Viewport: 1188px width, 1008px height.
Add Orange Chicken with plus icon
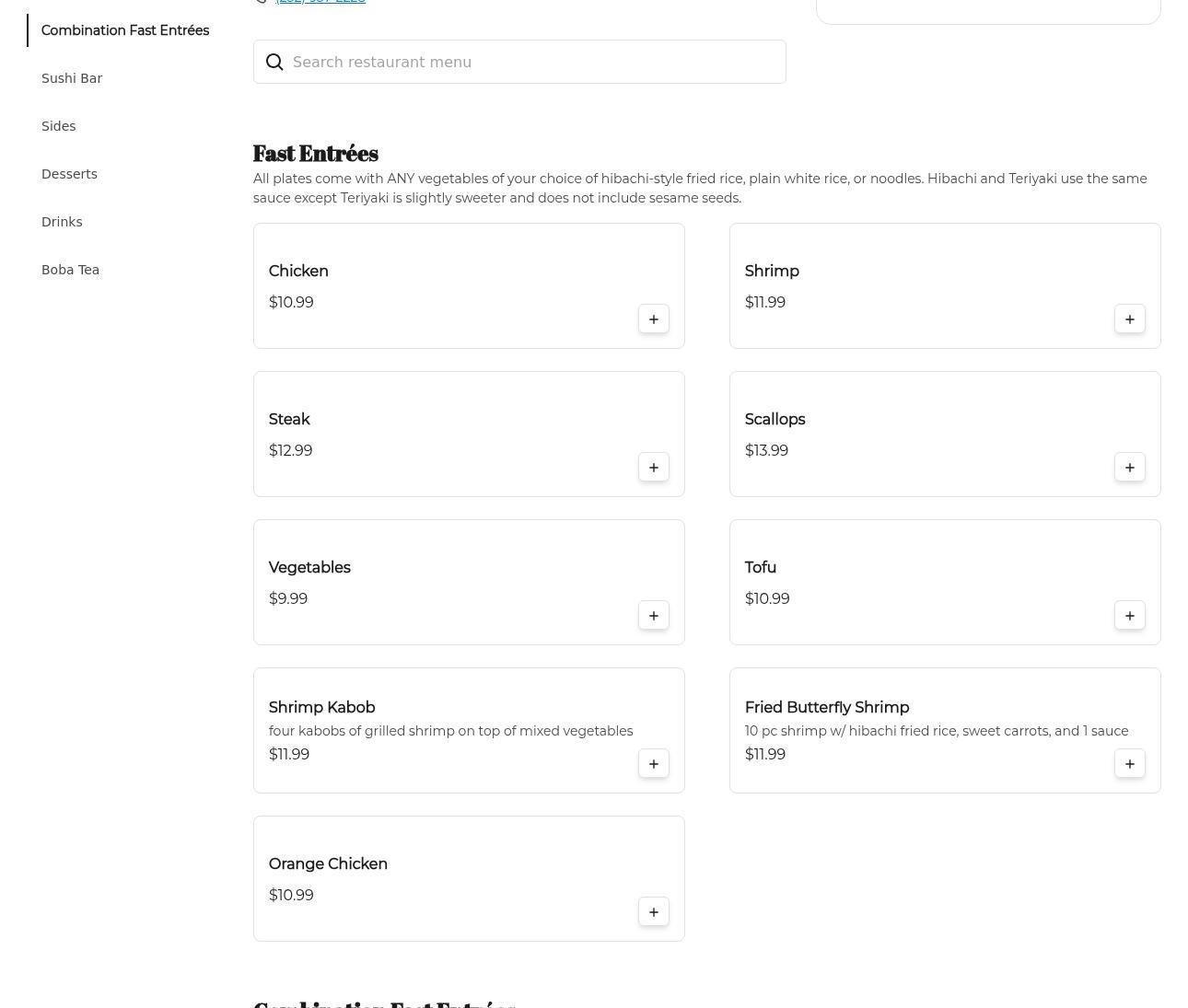[653, 912]
